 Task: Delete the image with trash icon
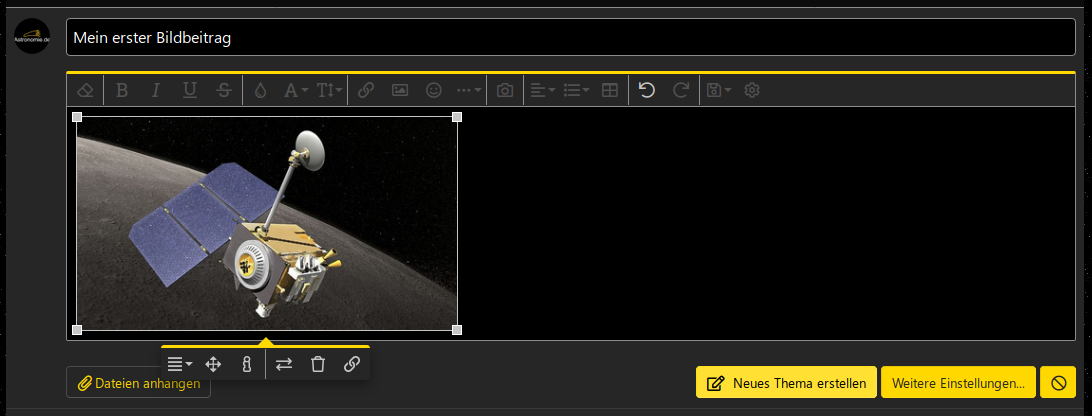(x=318, y=364)
